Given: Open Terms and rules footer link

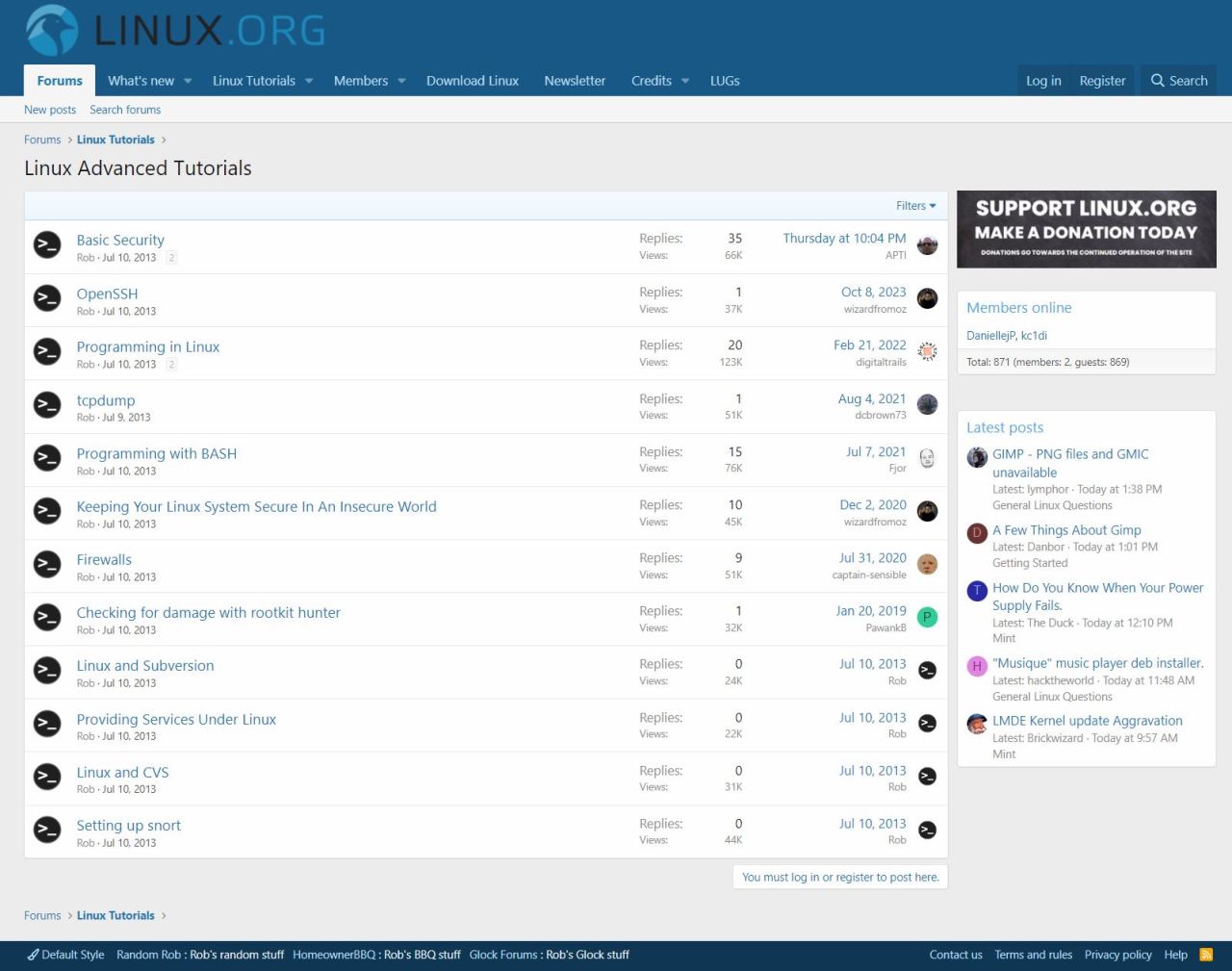Looking at the screenshot, I should pyautogui.click(x=1034, y=955).
